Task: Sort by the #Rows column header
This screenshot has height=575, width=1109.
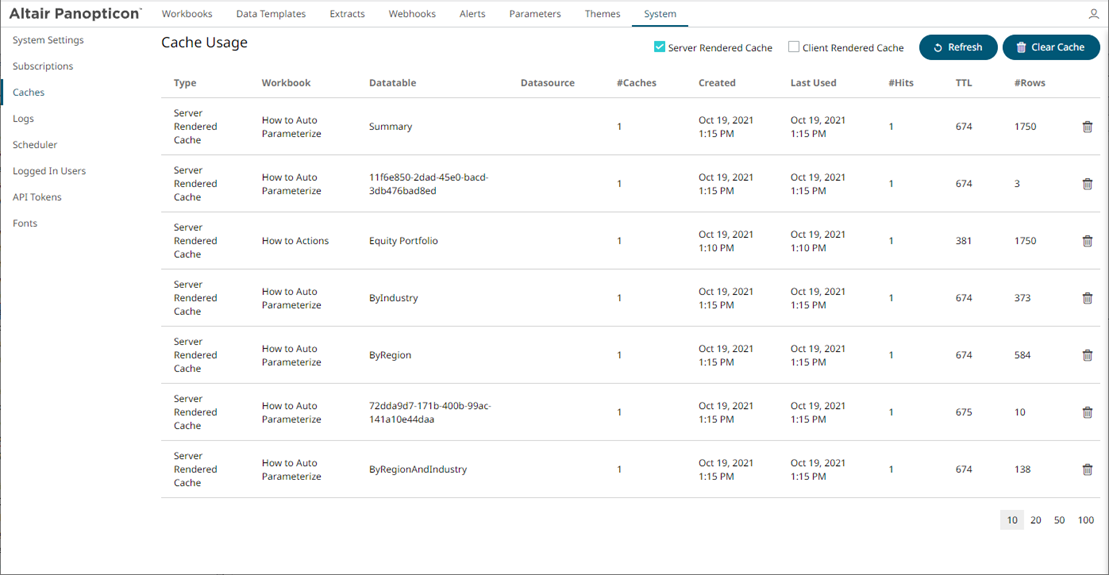Action: 1029,83
